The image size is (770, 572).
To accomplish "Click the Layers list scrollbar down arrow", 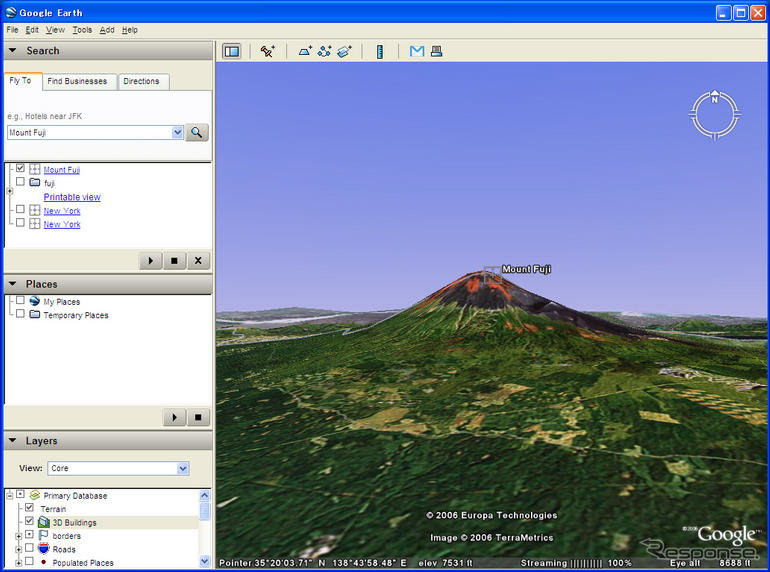I will click(x=205, y=561).
